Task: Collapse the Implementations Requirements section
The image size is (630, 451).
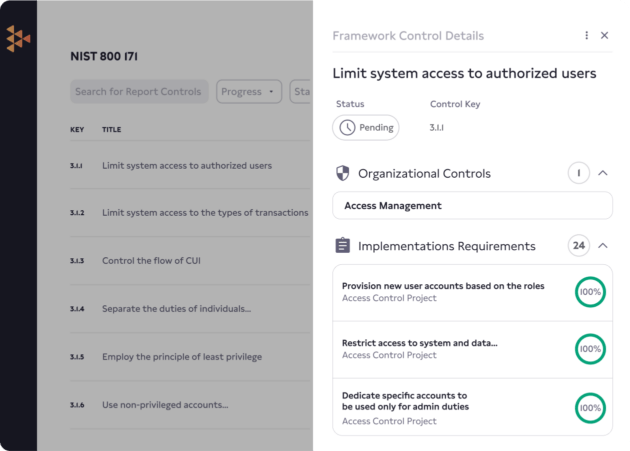Action: coord(603,246)
